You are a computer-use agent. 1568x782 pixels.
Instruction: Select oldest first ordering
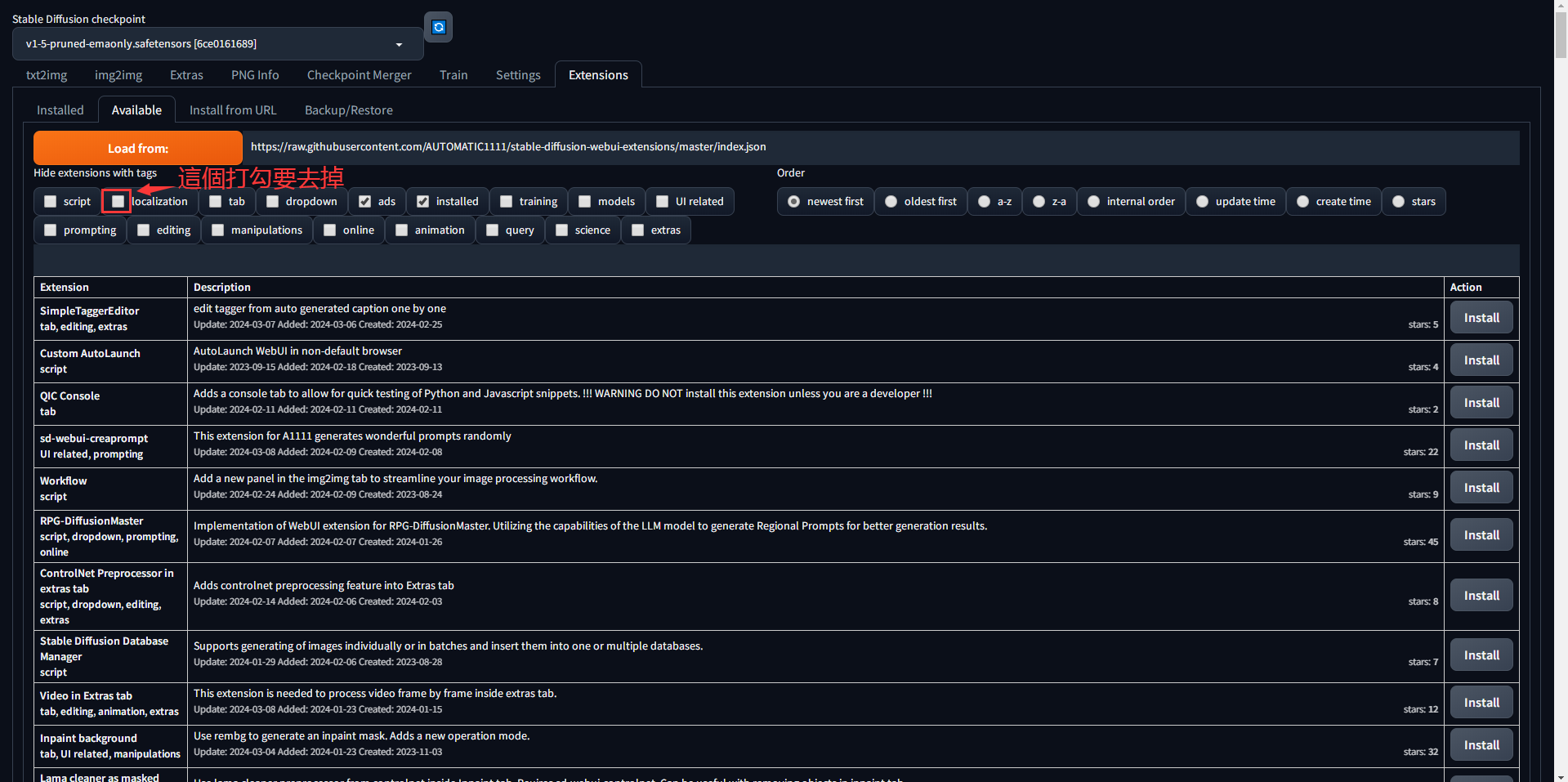click(x=891, y=201)
